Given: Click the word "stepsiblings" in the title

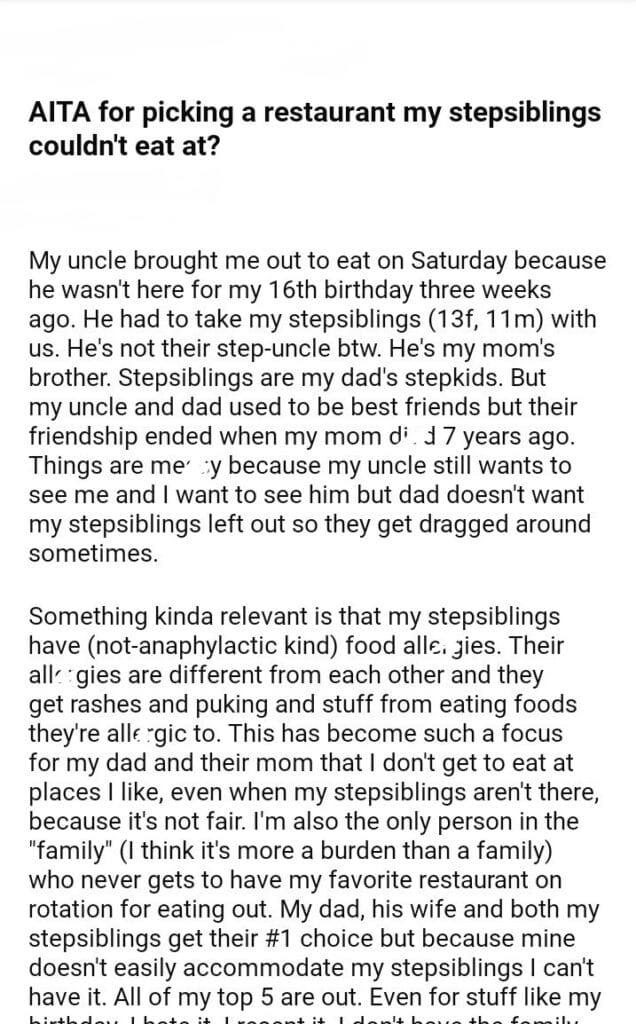Looking at the screenshot, I should tap(530, 113).
